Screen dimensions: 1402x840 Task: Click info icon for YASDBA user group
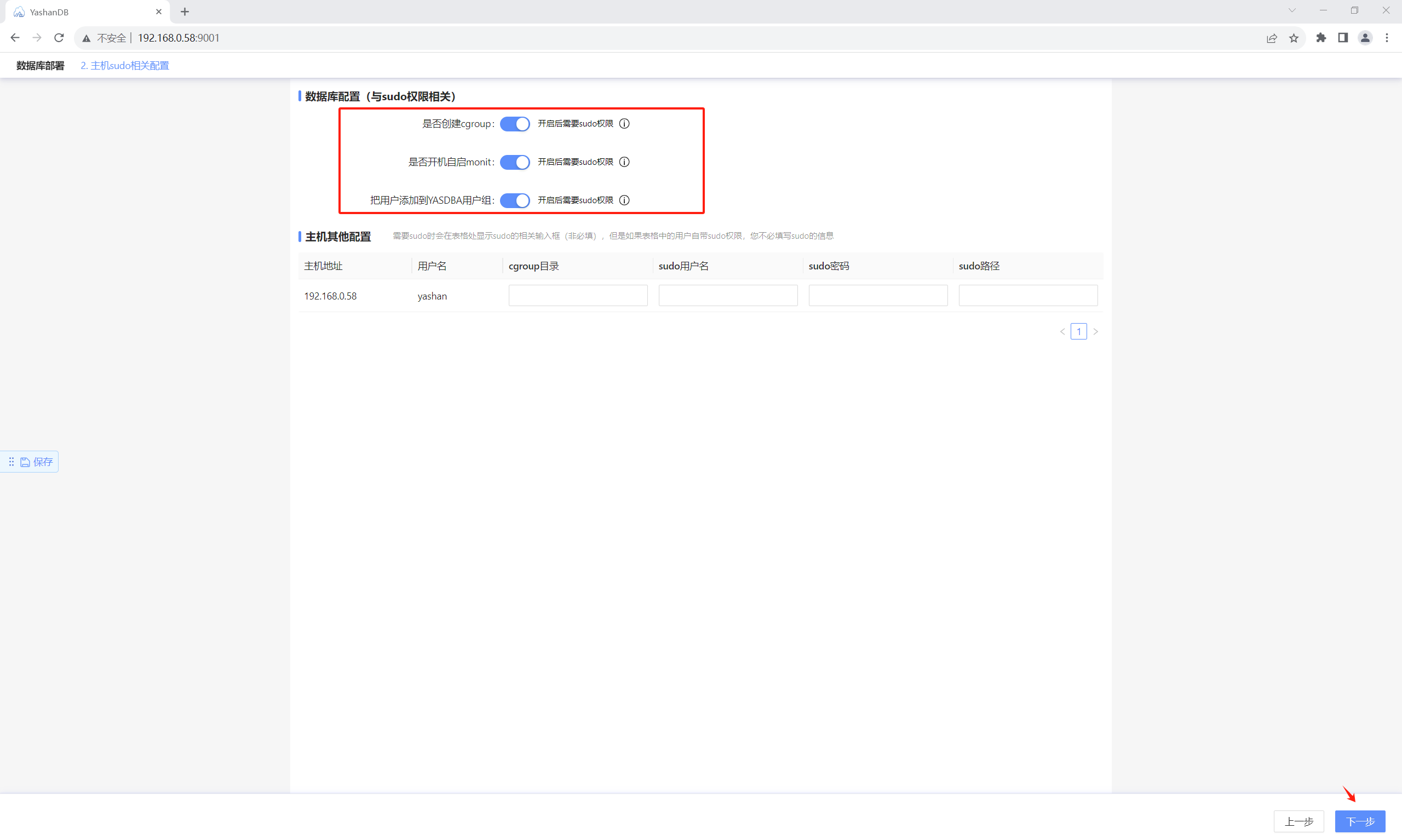pos(624,200)
